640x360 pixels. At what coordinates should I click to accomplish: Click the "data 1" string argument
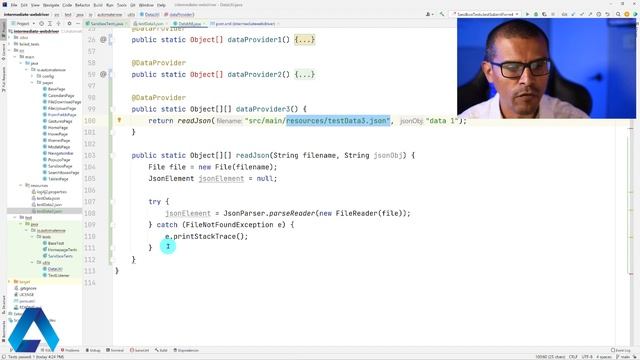[x=442, y=121]
